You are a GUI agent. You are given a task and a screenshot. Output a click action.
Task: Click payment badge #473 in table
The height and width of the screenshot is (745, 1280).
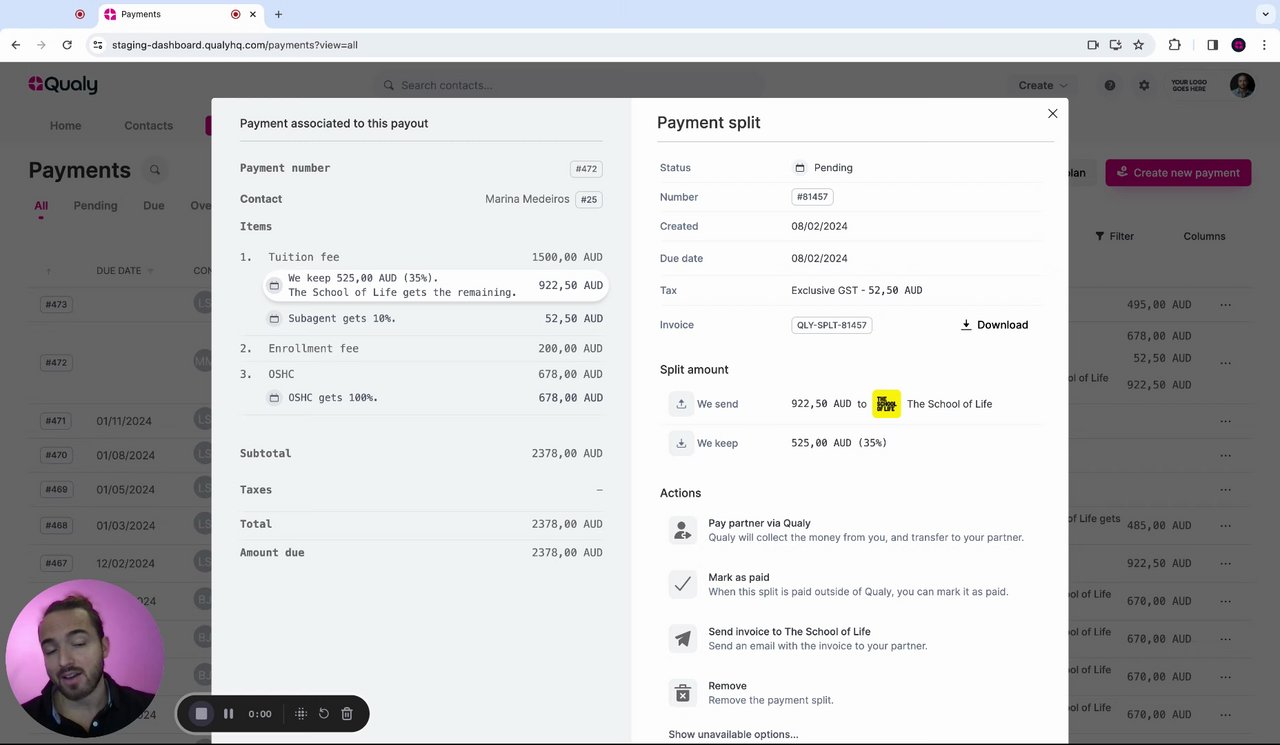(56, 304)
